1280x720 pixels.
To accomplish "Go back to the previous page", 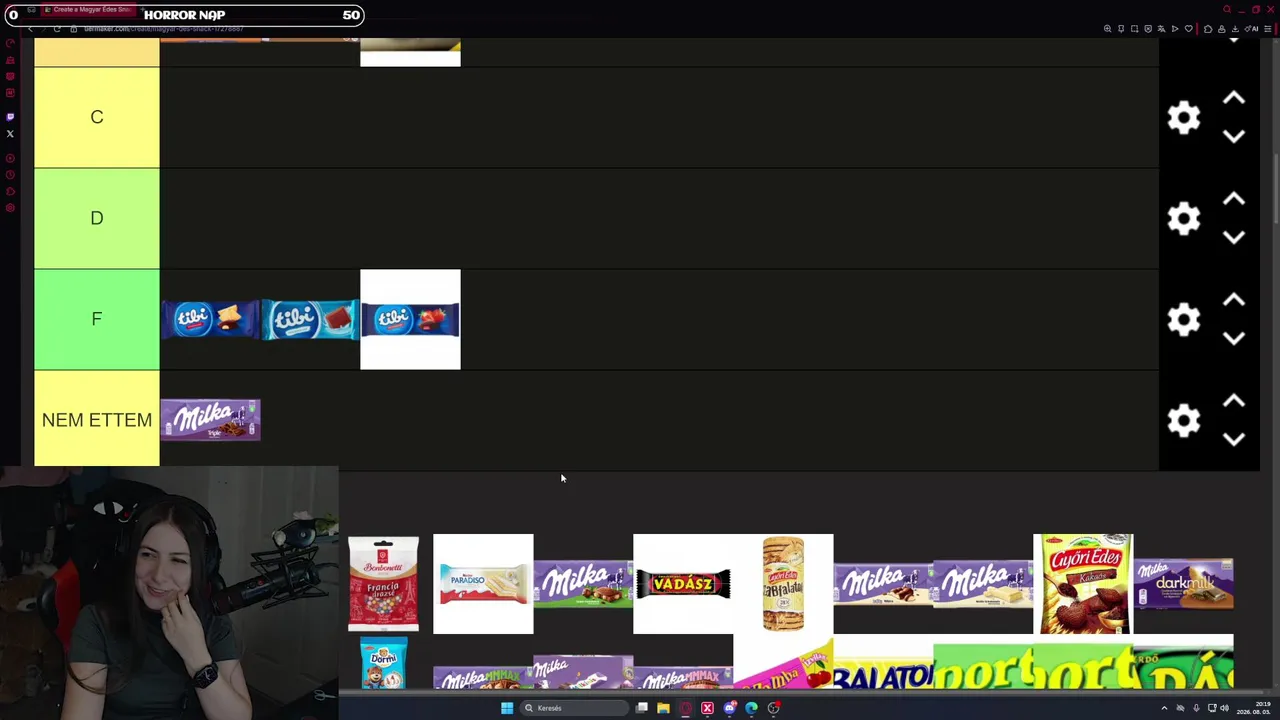I will point(31,29).
